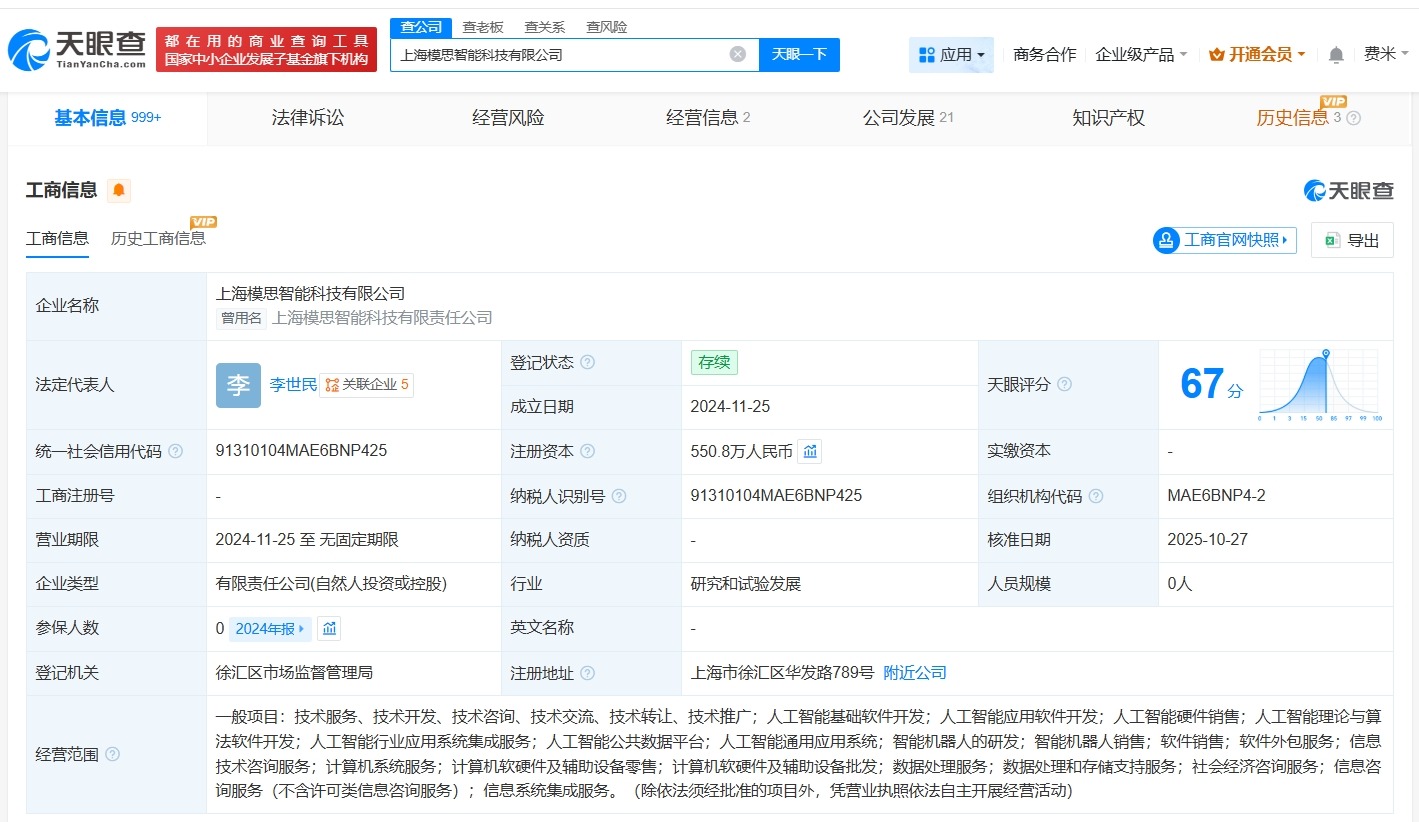Viewport: 1419px width, 822px height.
Task: Click the VIP badge on 历史信息
Action: coord(1334,103)
